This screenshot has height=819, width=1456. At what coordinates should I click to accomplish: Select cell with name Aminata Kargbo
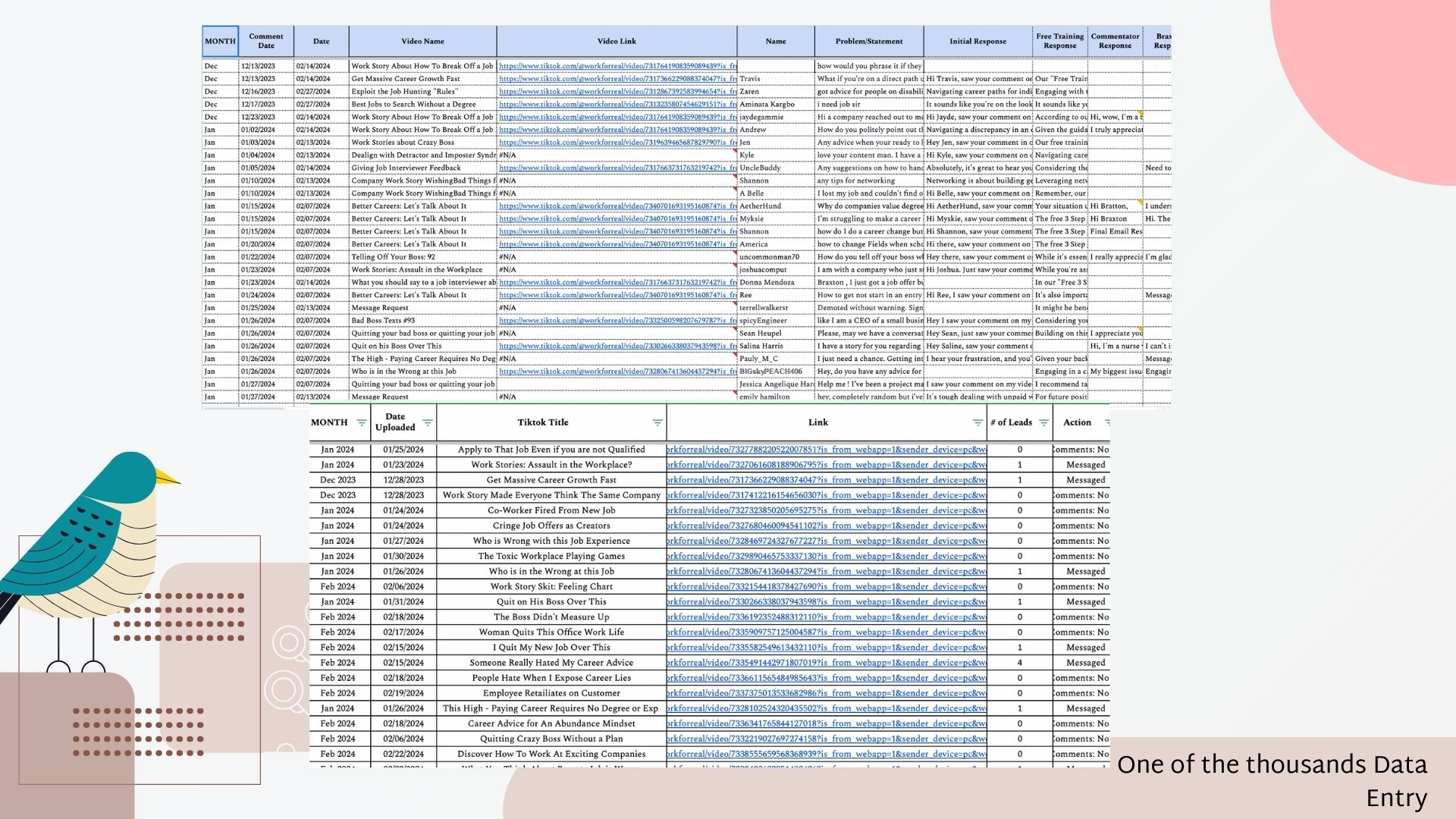pos(767,104)
